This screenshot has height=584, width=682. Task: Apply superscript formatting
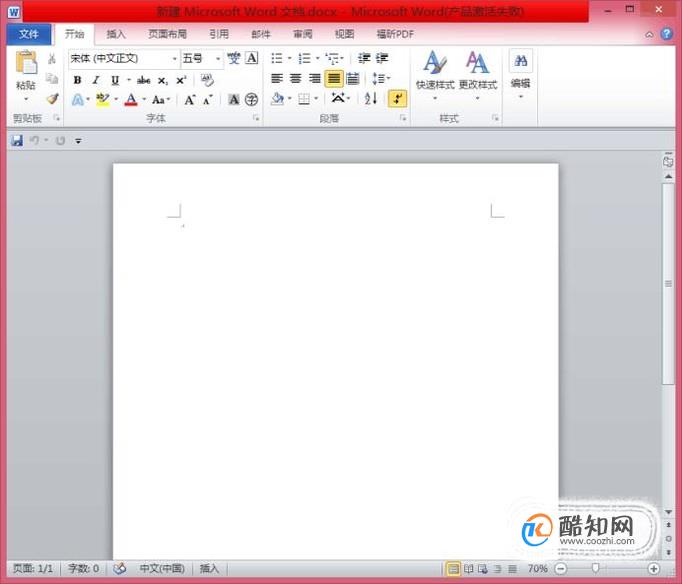[181, 80]
